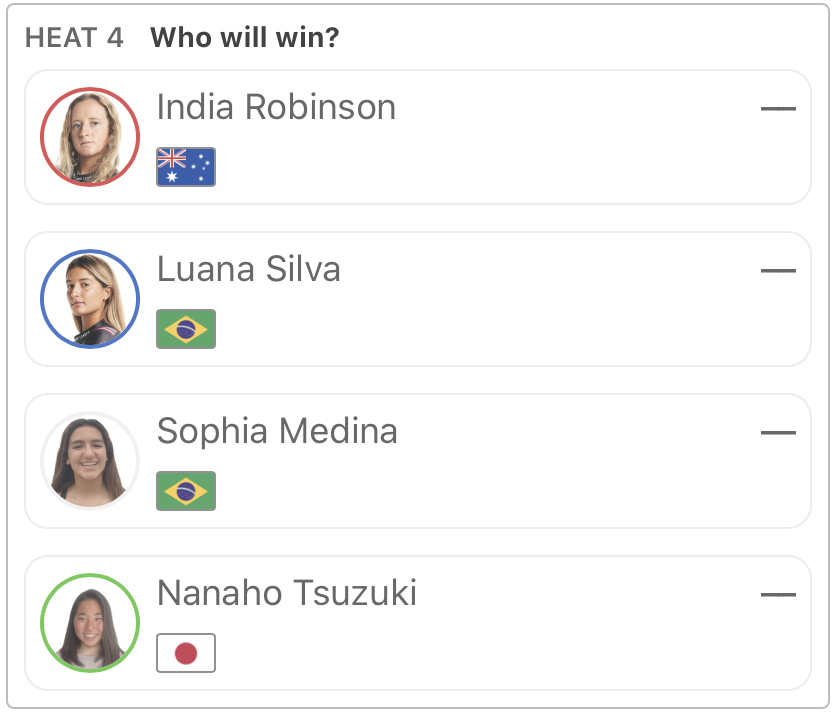Click the dash icon beside Sophia Medina

[x=778, y=432]
